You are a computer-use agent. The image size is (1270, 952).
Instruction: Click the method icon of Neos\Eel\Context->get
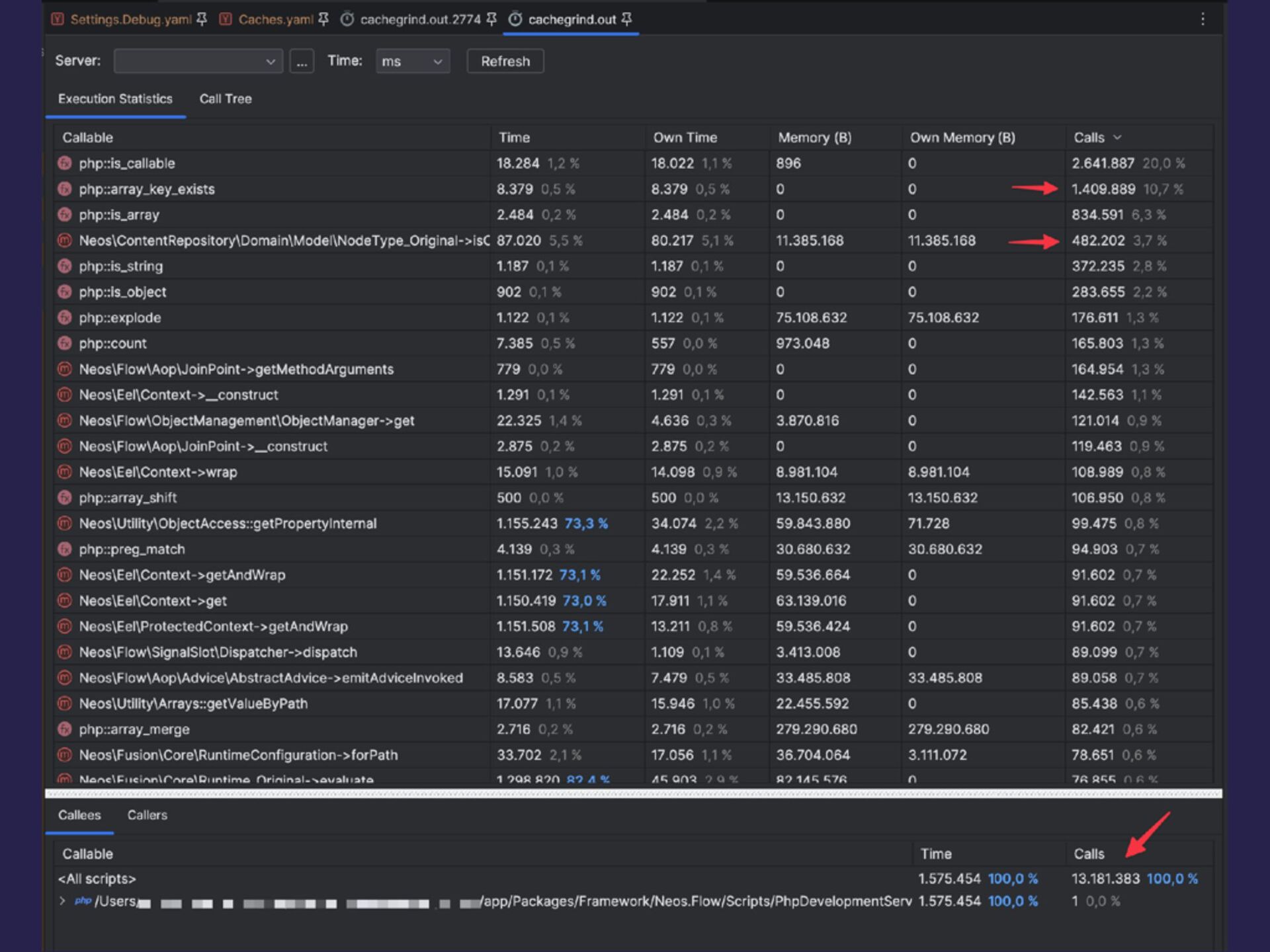pyautogui.click(x=64, y=601)
